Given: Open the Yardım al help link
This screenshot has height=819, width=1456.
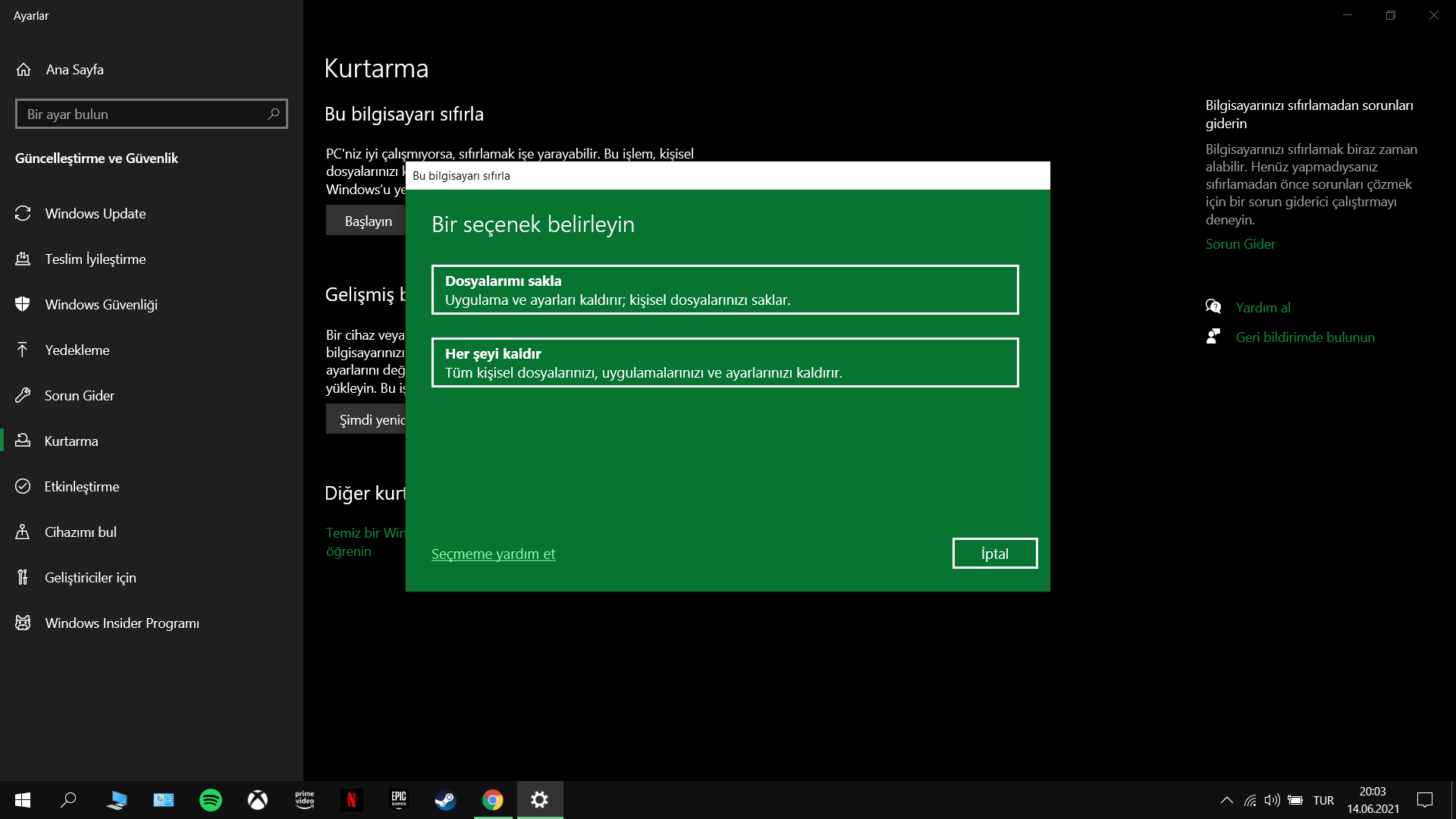Looking at the screenshot, I should point(1263,308).
